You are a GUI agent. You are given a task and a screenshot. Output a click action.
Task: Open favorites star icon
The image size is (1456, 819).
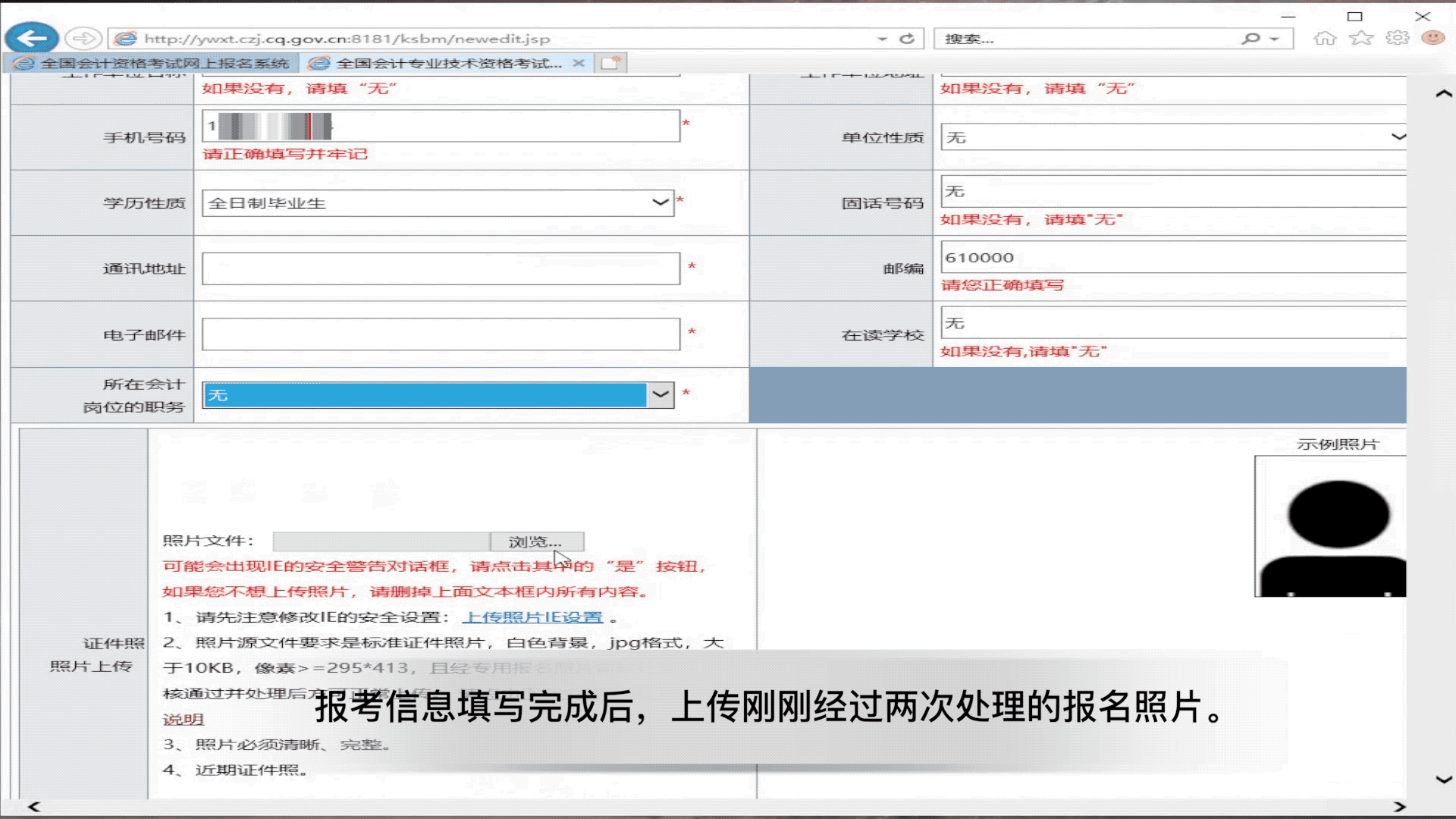pyautogui.click(x=1361, y=38)
